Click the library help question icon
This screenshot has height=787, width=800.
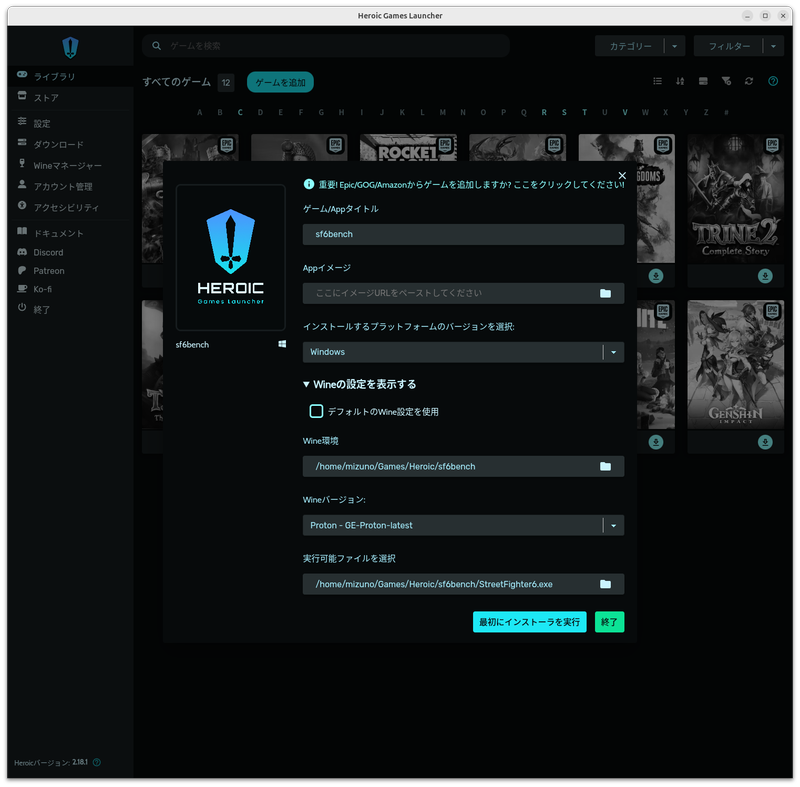coord(773,81)
